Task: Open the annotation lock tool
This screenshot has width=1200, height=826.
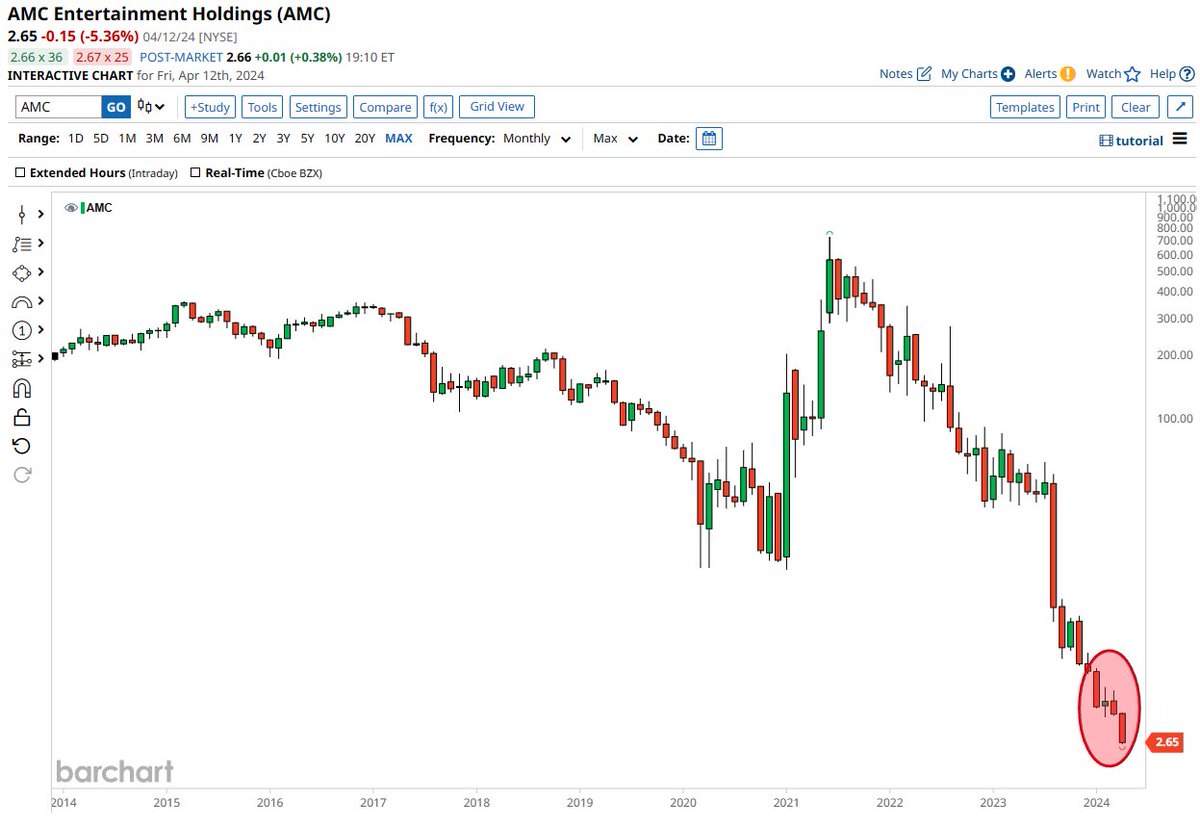Action: 21,417
